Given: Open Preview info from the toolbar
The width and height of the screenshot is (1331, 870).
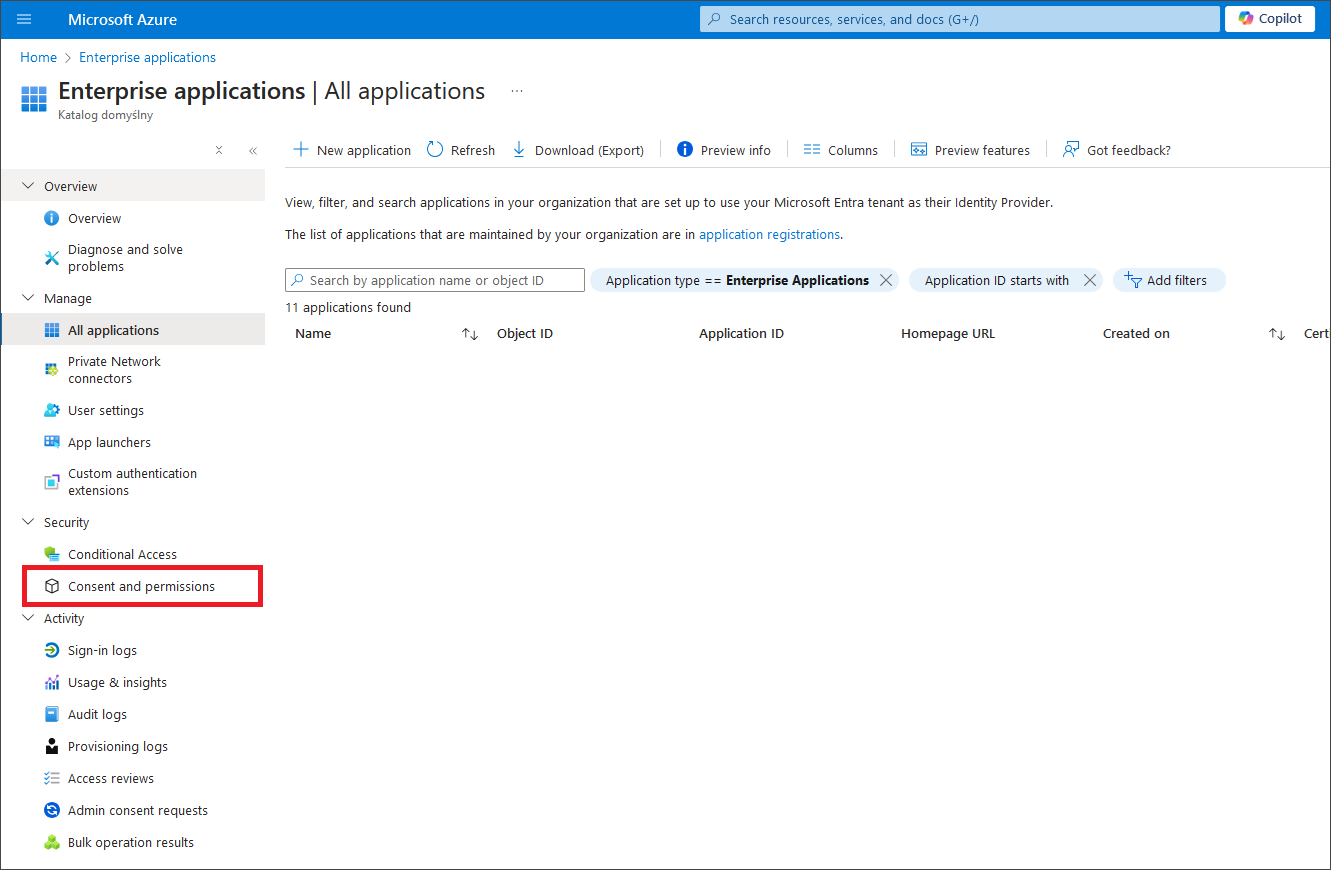Looking at the screenshot, I should coord(724,150).
